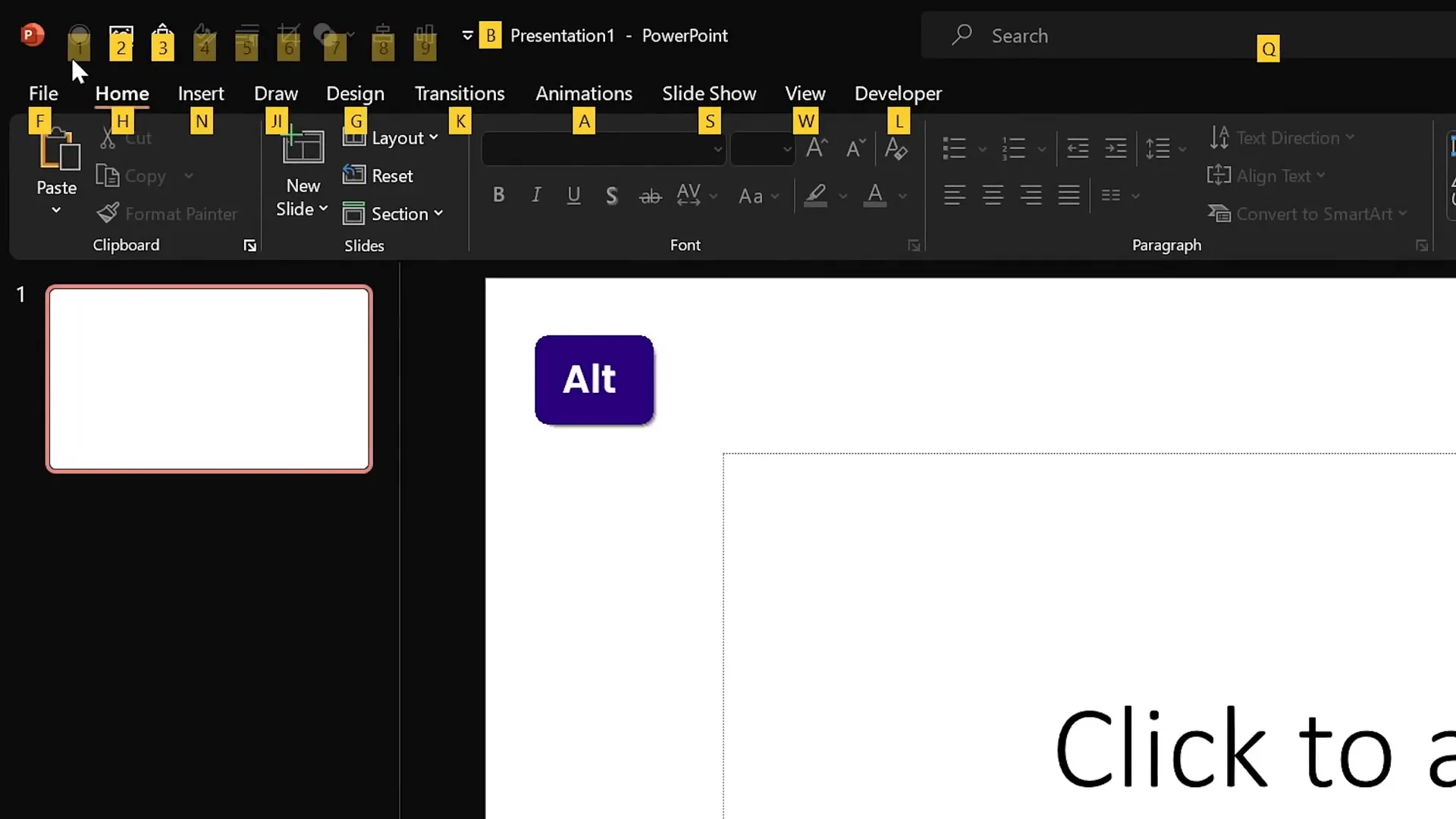Viewport: 1456px width, 819px height.
Task: Switch to the Transitions tab
Action: pos(460,93)
